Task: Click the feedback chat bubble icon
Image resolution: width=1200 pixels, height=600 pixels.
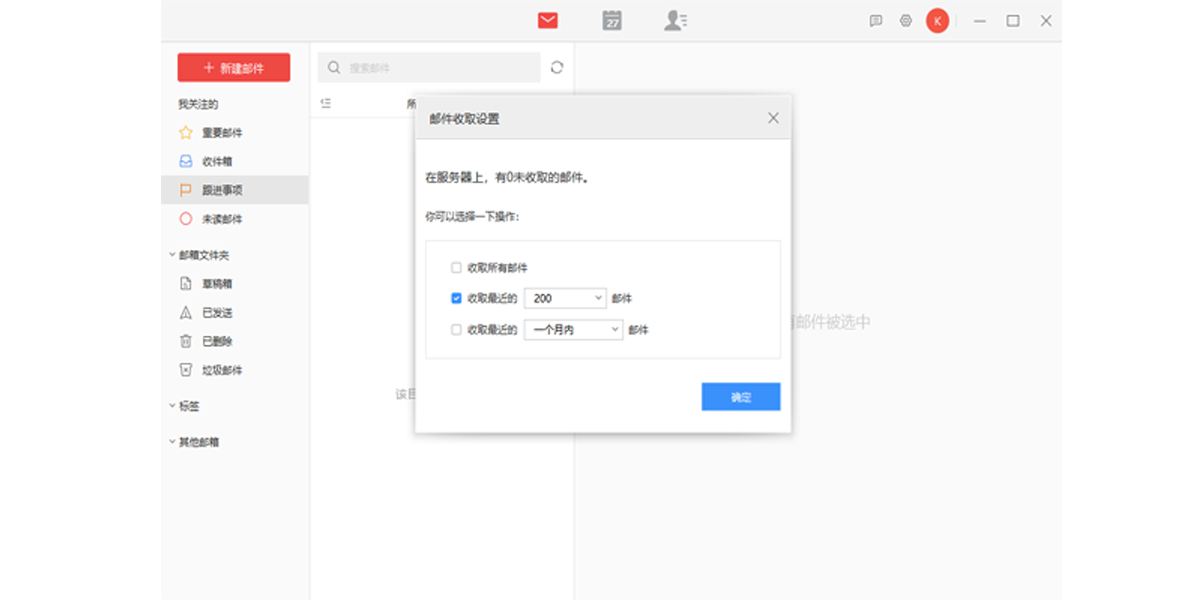Action: [x=878, y=20]
